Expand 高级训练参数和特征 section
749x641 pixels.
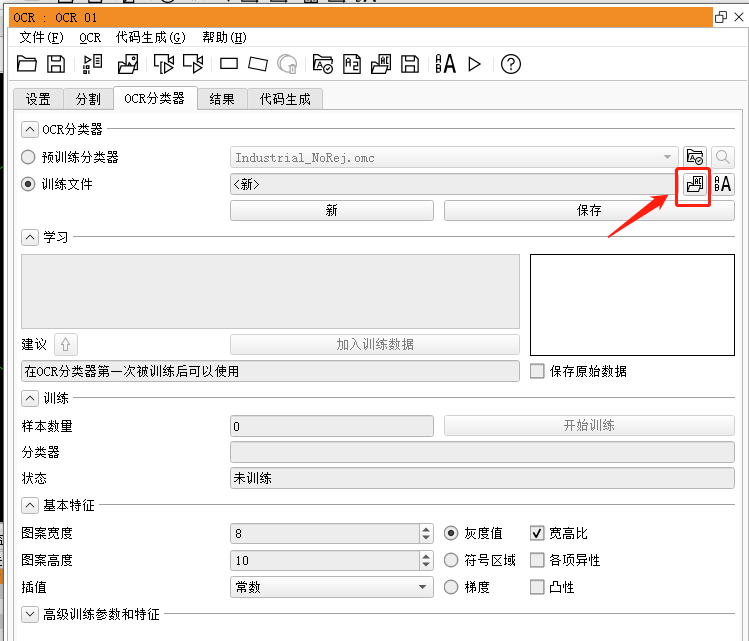click(x=29, y=614)
